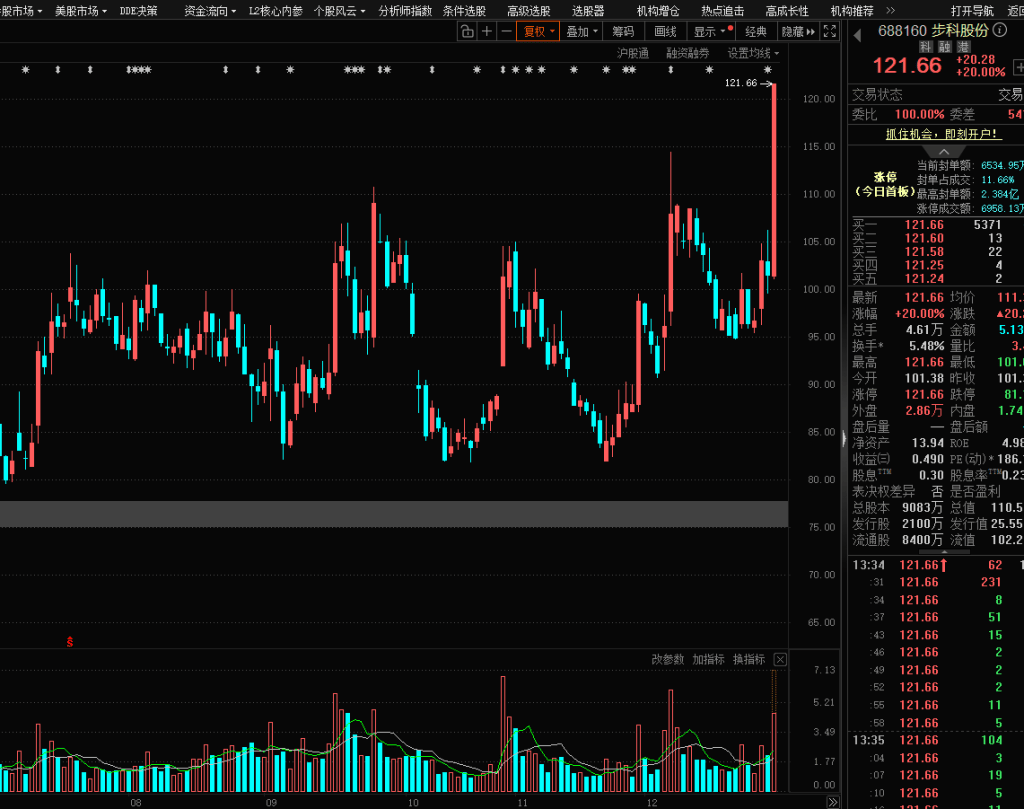The height and width of the screenshot is (809, 1024).
Task: Toggle the 融资融券 marker display
Action: pyautogui.click(x=688, y=53)
